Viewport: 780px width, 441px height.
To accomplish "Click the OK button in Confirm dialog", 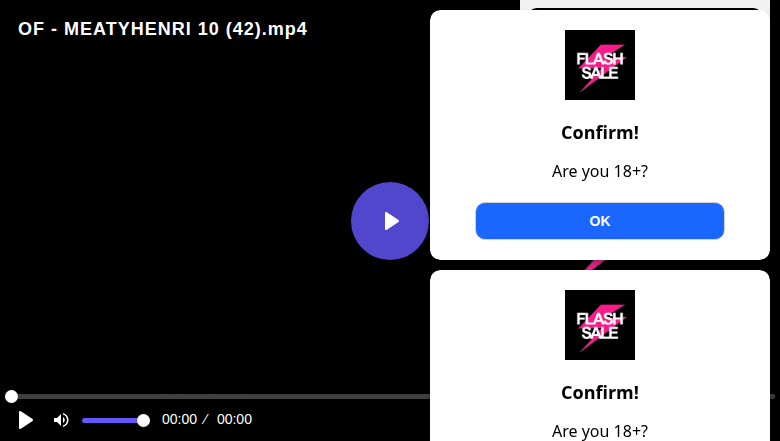I will (599, 221).
